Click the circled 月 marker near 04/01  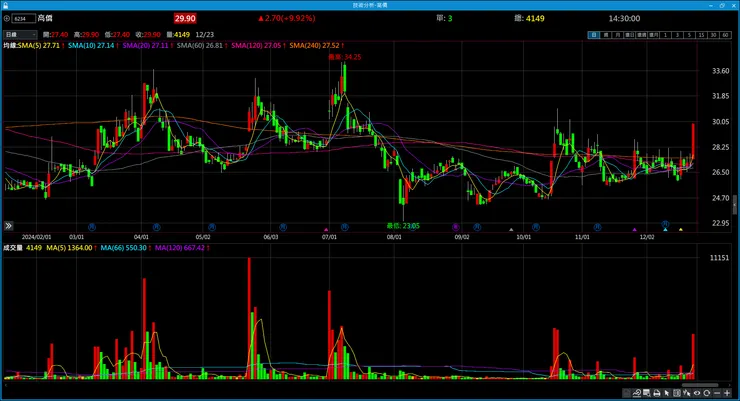pyautogui.click(x=157, y=227)
